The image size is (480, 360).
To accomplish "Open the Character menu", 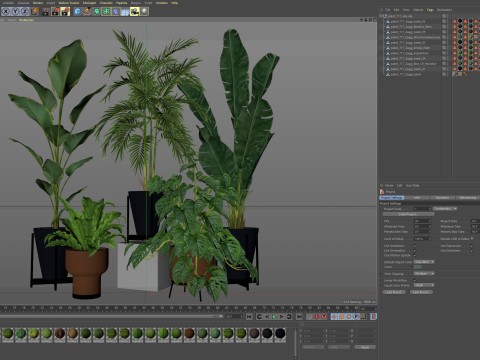I will (x=106, y=3).
